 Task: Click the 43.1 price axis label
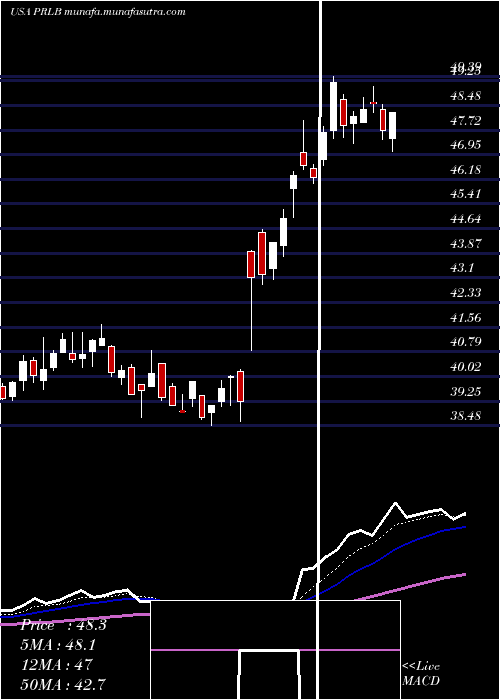click(x=462, y=268)
